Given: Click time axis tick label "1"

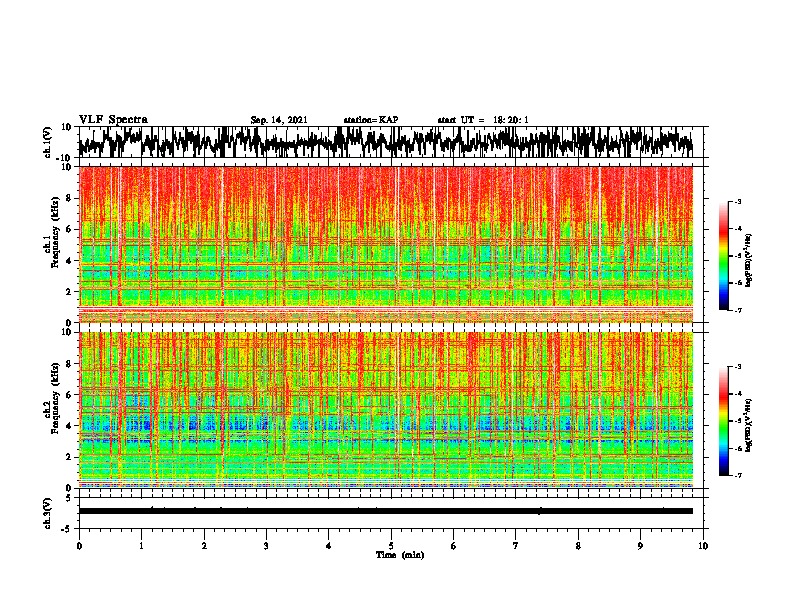Looking at the screenshot, I should click(141, 546).
